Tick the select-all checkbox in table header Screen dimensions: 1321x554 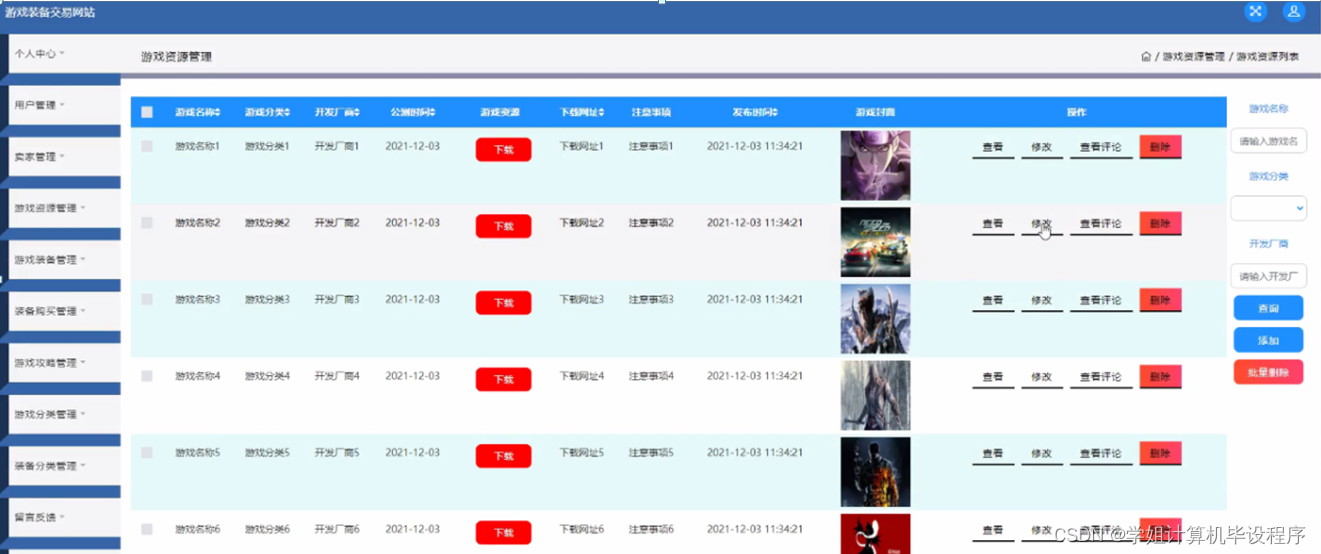coord(147,112)
